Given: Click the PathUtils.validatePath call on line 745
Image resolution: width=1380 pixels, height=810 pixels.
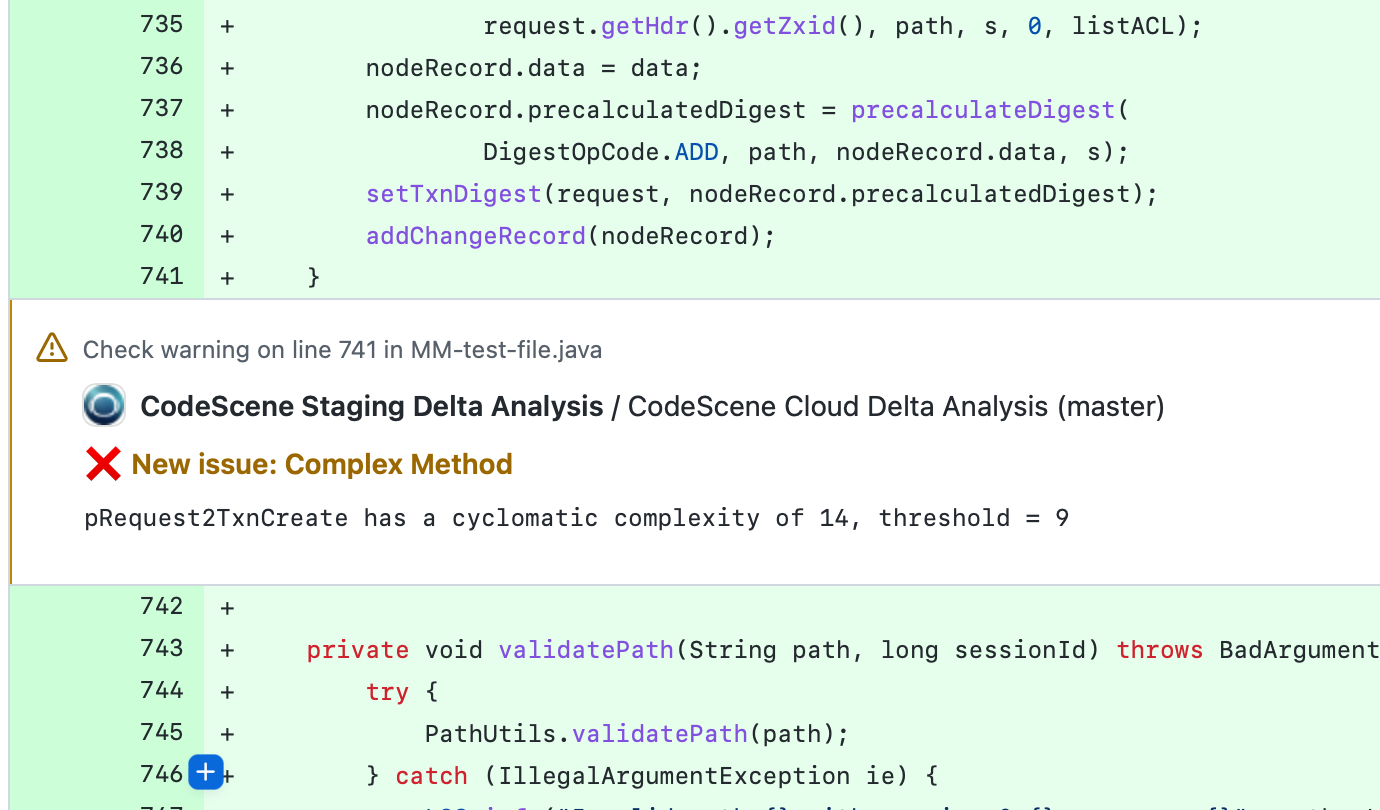Looking at the screenshot, I should click(x=585, y=734).
